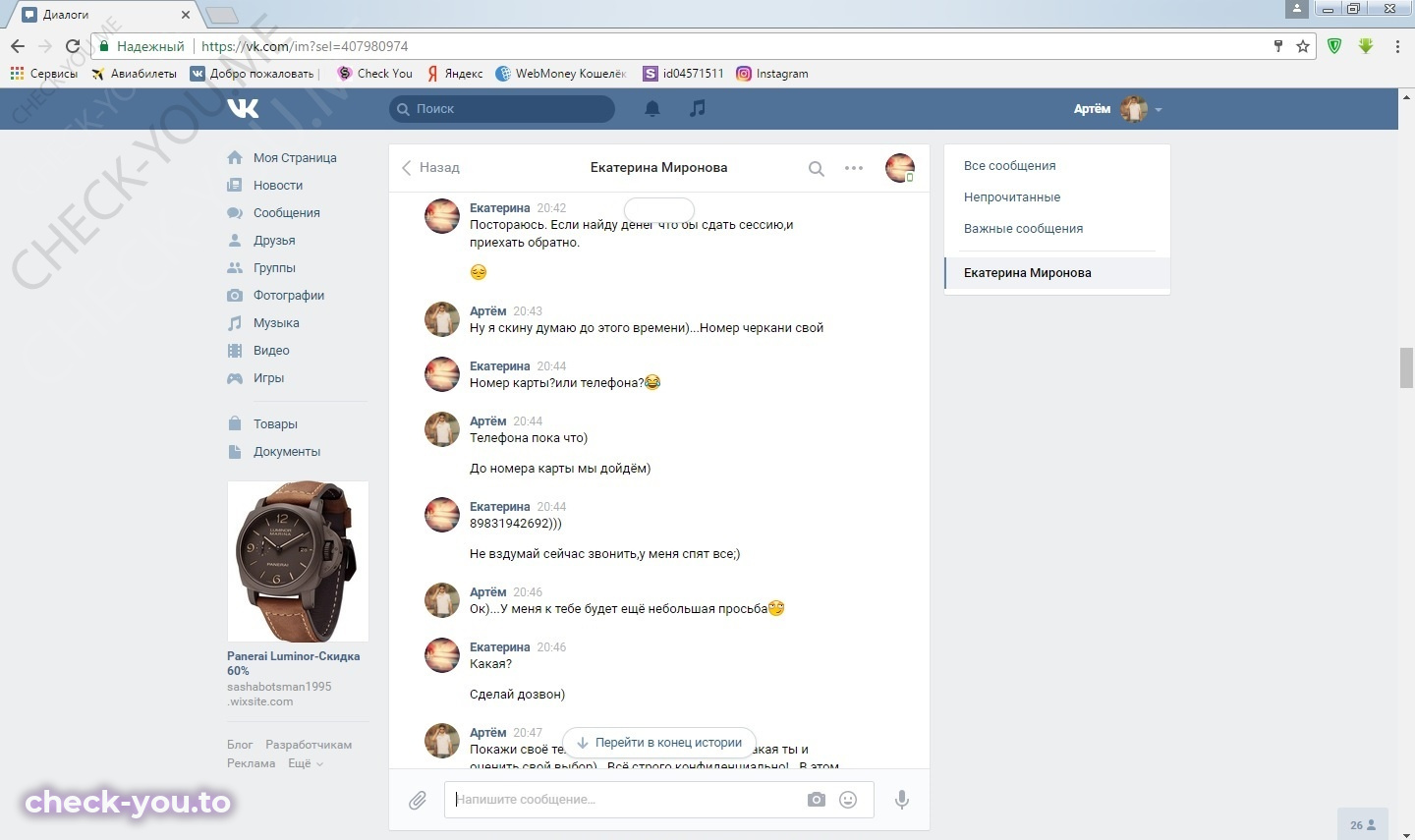
Task: Select the Диалоги browser tab
Action: pyautogui.click(x=106, y=15)
